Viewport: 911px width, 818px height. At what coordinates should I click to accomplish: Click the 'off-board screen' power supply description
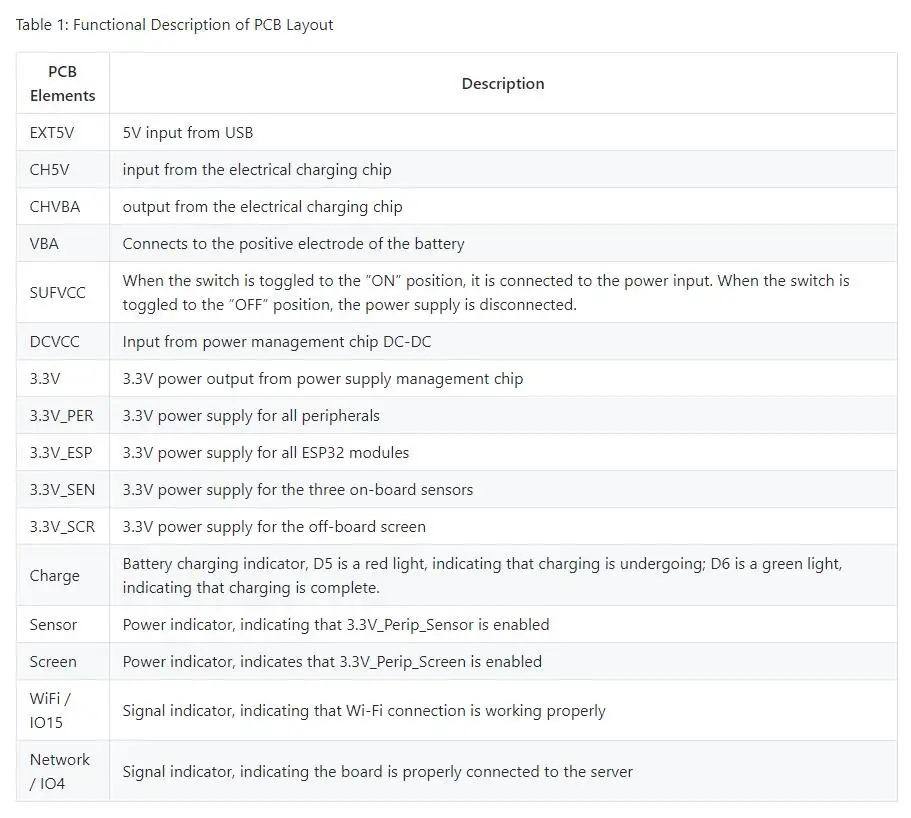tap(274, 526)
